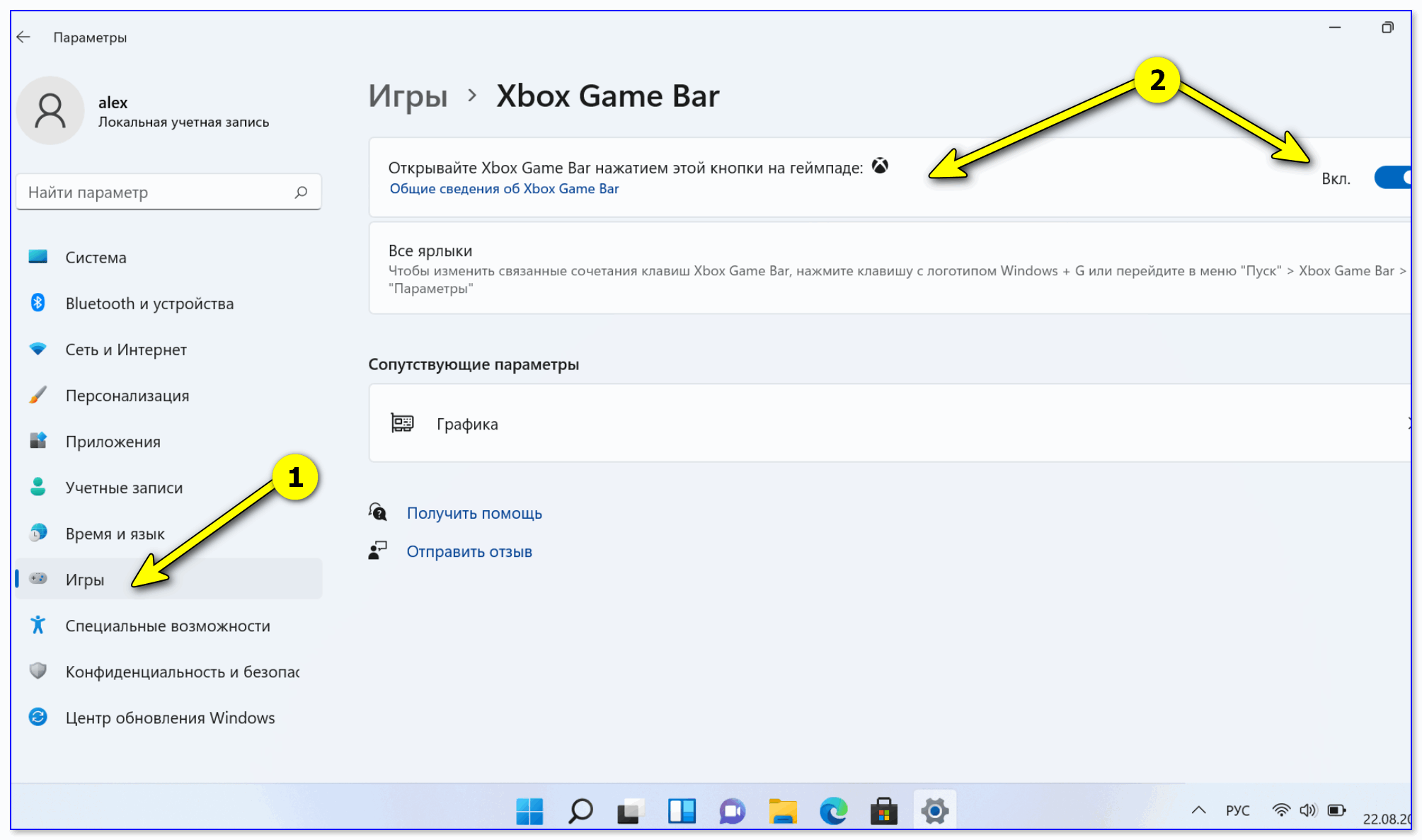The height and width of the screenshot is (840, 1422).
Task: Click the Xbox logo icon
Action: tap(880, 166)
